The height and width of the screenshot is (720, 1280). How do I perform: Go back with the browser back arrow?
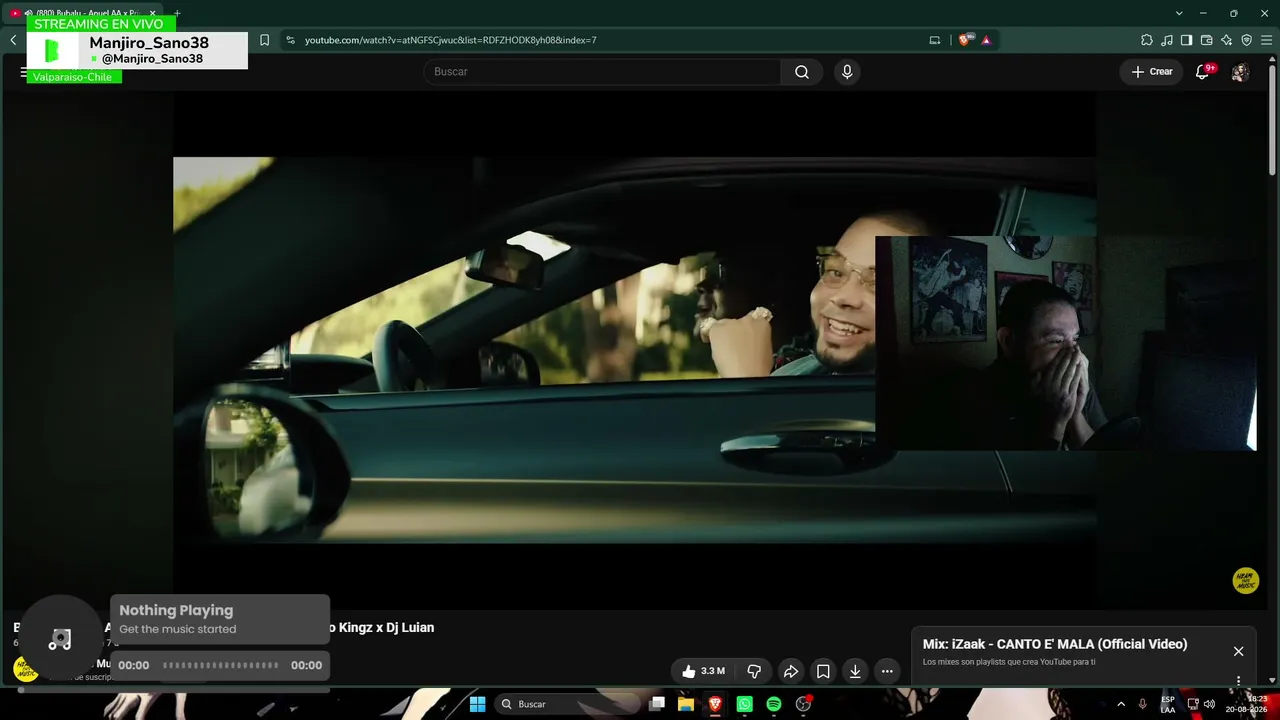click(x=13, y=40)
